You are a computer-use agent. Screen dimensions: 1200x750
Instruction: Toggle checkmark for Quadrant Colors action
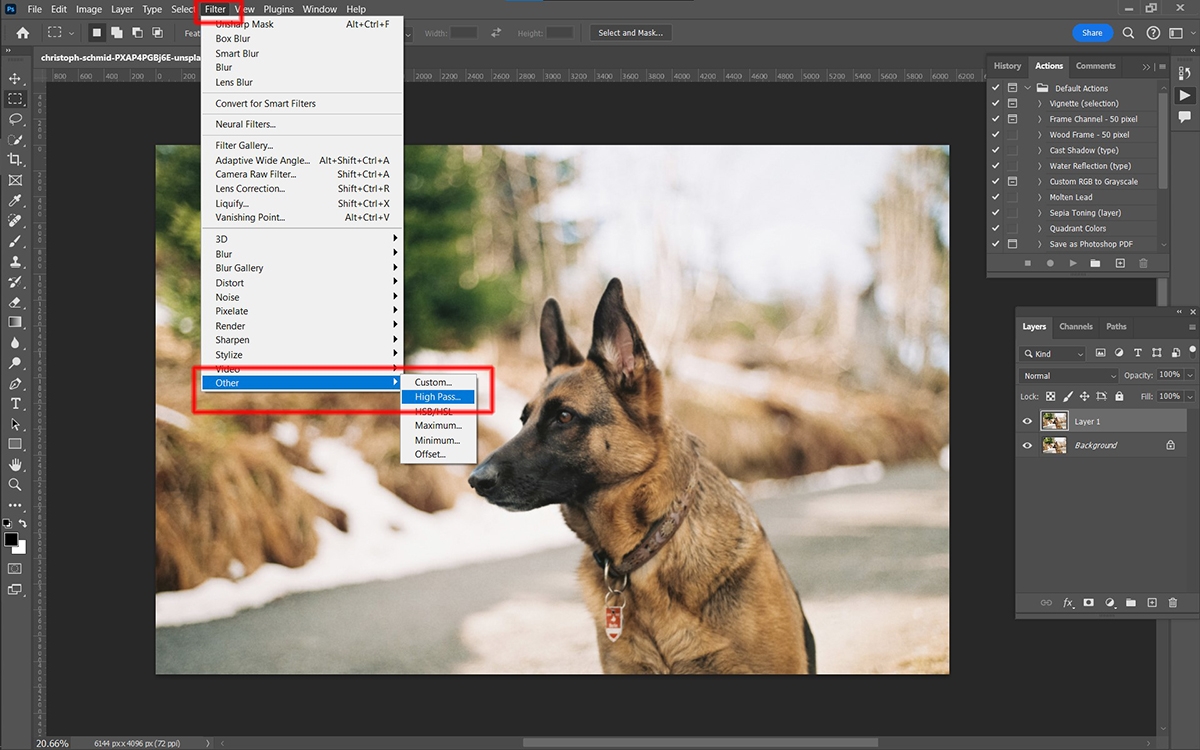pyautogui.click(x=995, y=229)
